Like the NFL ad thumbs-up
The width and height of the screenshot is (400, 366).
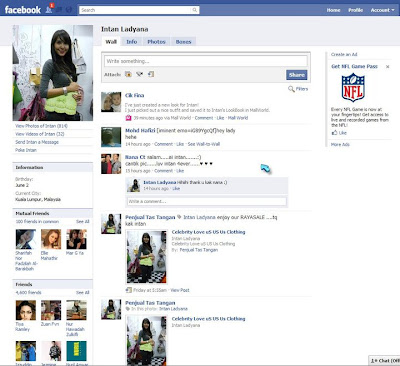(334, 133)
